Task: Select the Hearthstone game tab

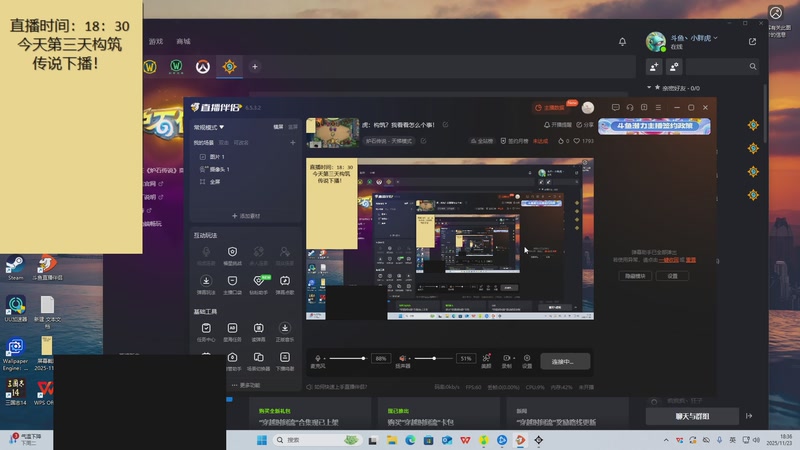Action: point(230,67)
